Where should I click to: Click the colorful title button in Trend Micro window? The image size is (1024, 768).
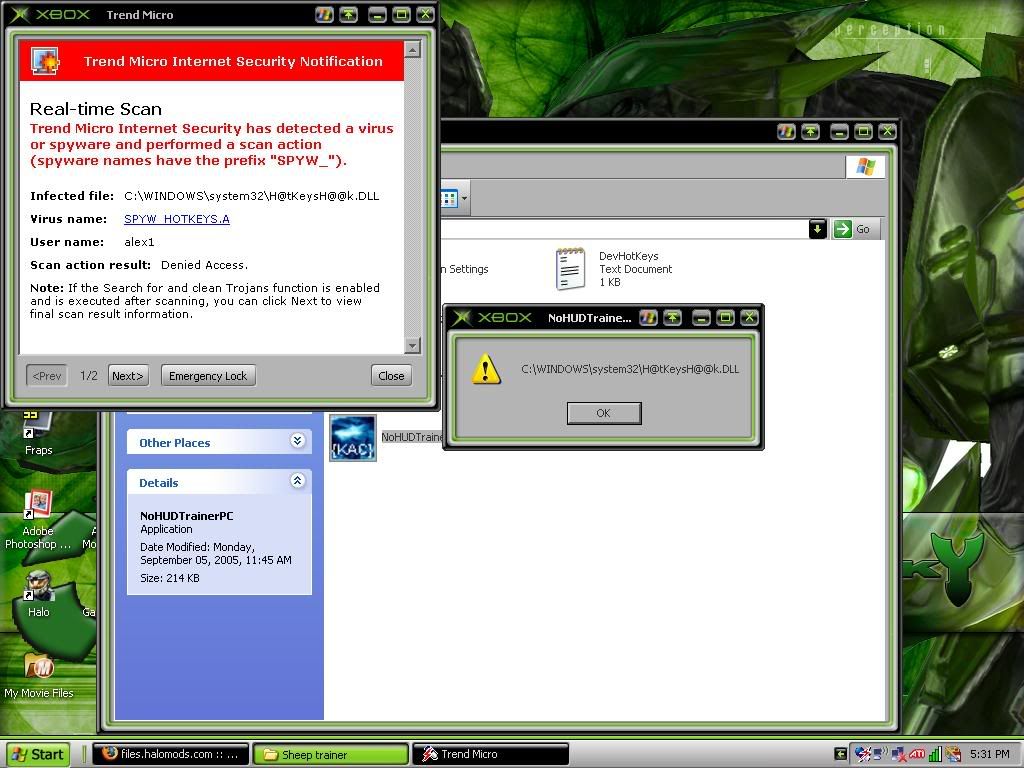tap(324, 14)
